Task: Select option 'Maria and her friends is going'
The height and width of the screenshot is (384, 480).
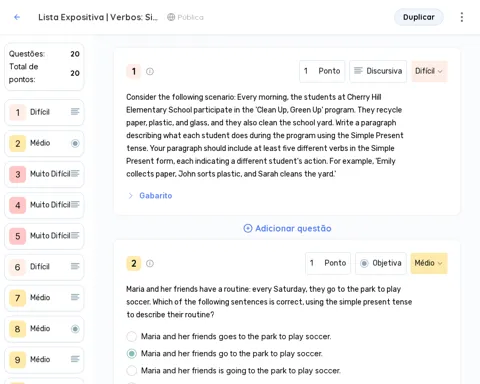Action: (132, 371)
